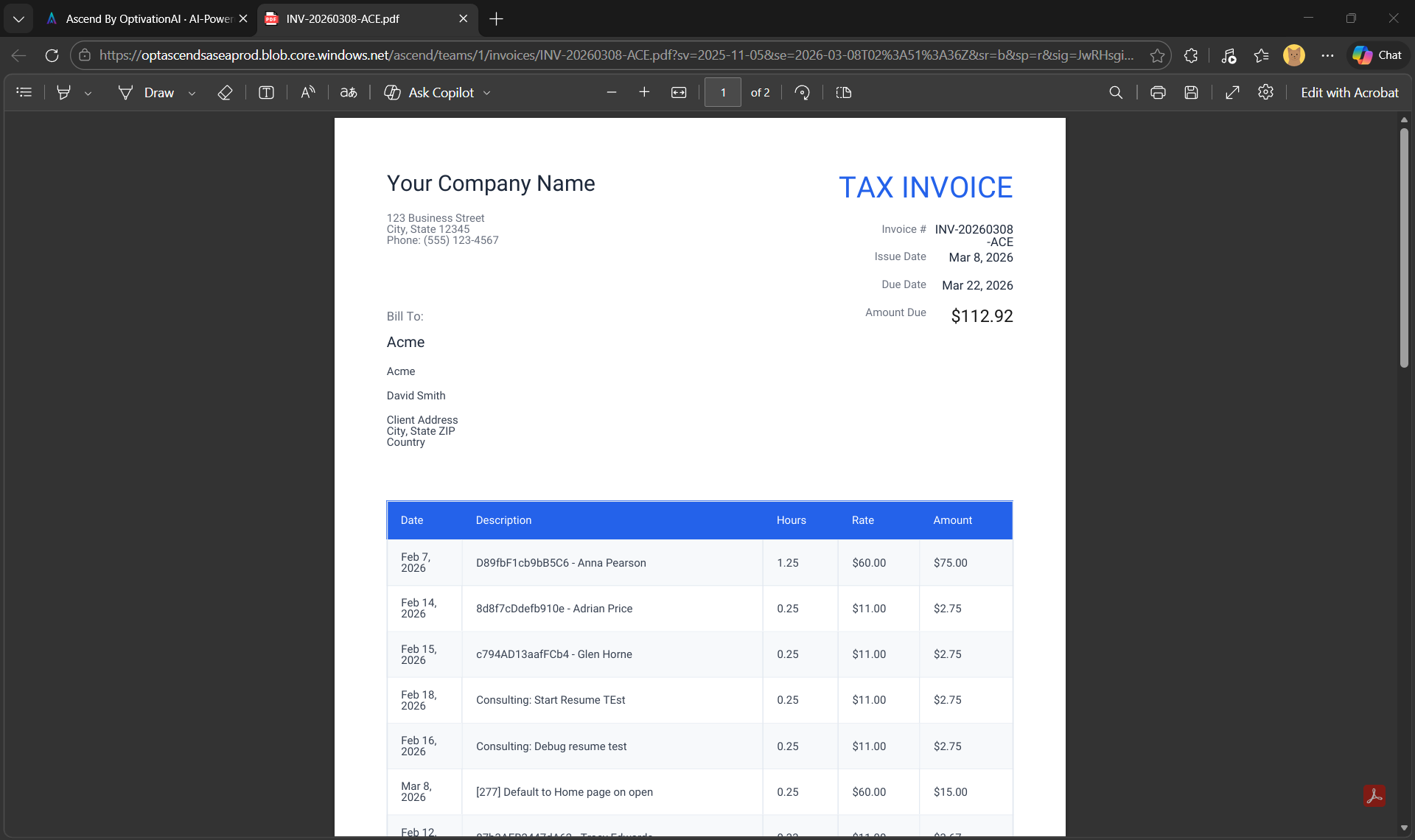Open the browser settings menu
This screenshot has height=840, width=1415.
tap(1328, 55)
